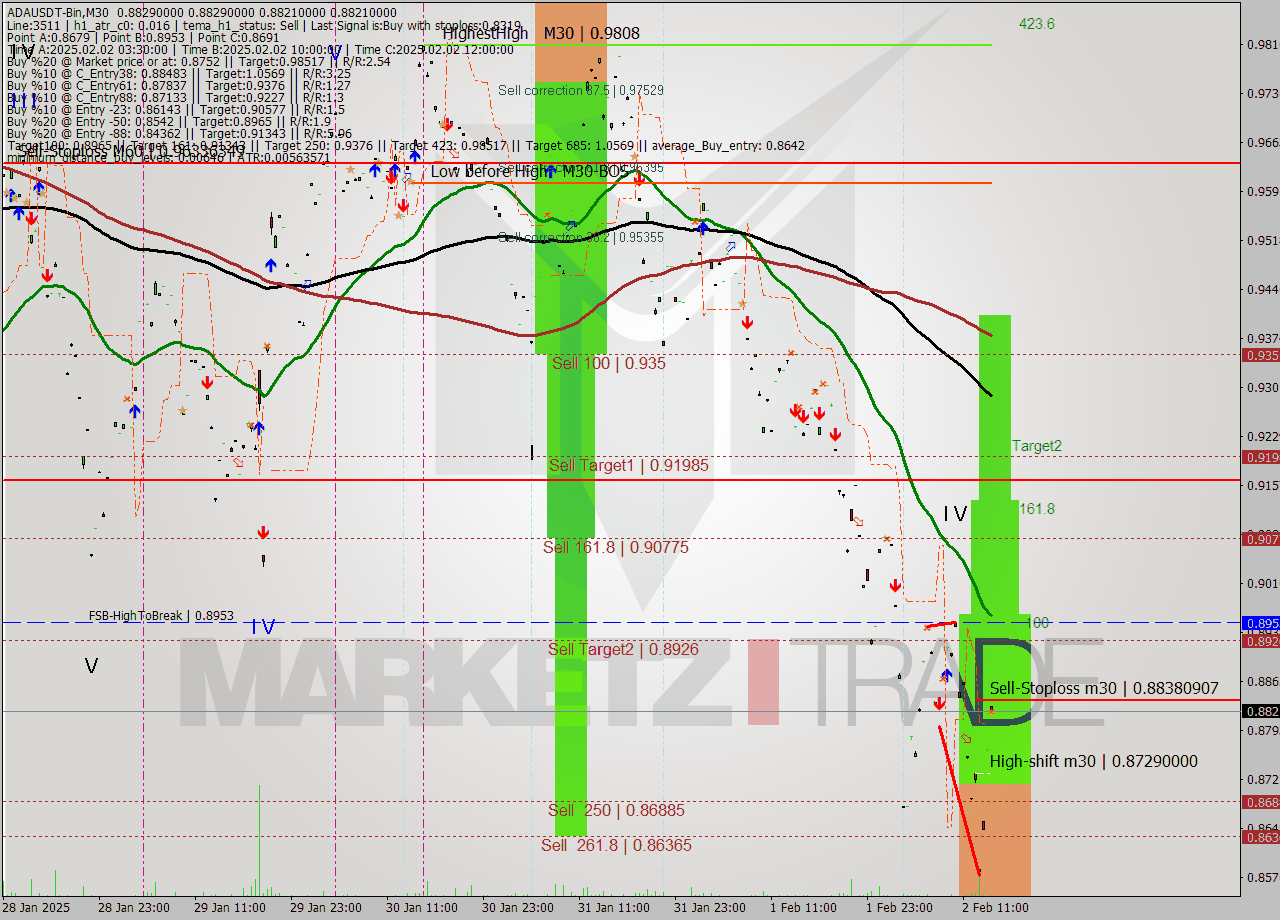Click the red sell arrow below the Sell 161.8 label
The height and width of the screenshot is (920, 1280).
[x=895, y=585]
